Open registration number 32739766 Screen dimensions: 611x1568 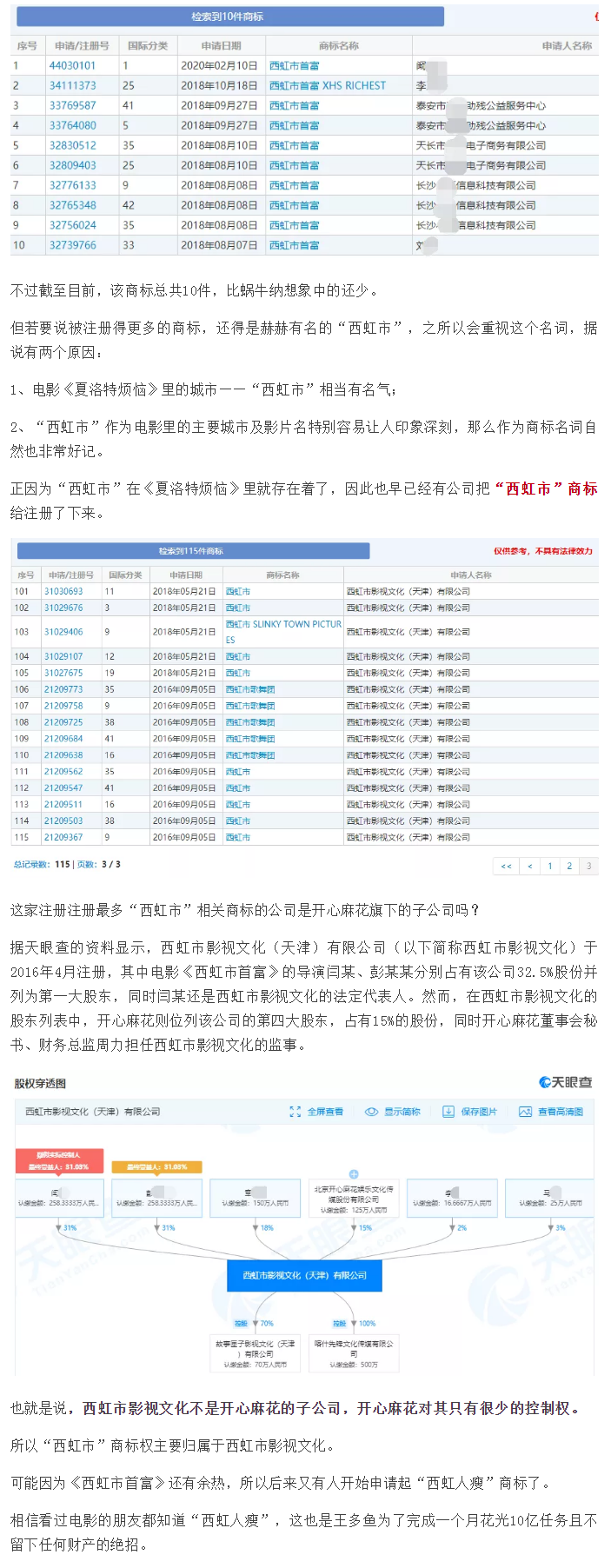click(72, 245)
